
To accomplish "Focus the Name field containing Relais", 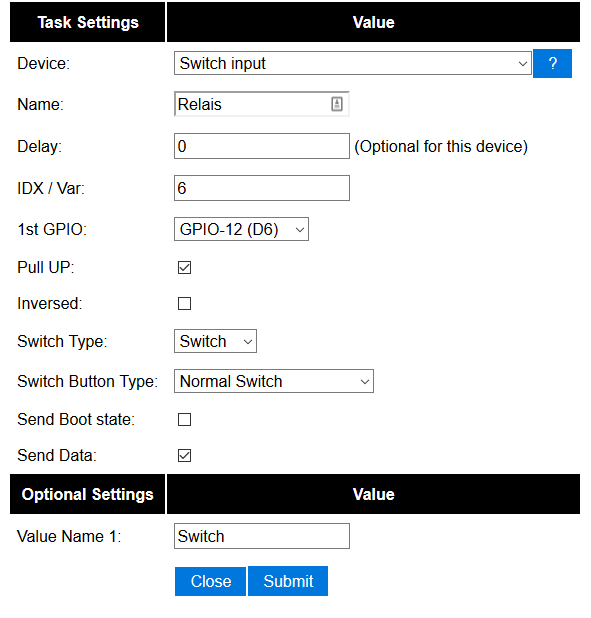I will pos(262,104).
